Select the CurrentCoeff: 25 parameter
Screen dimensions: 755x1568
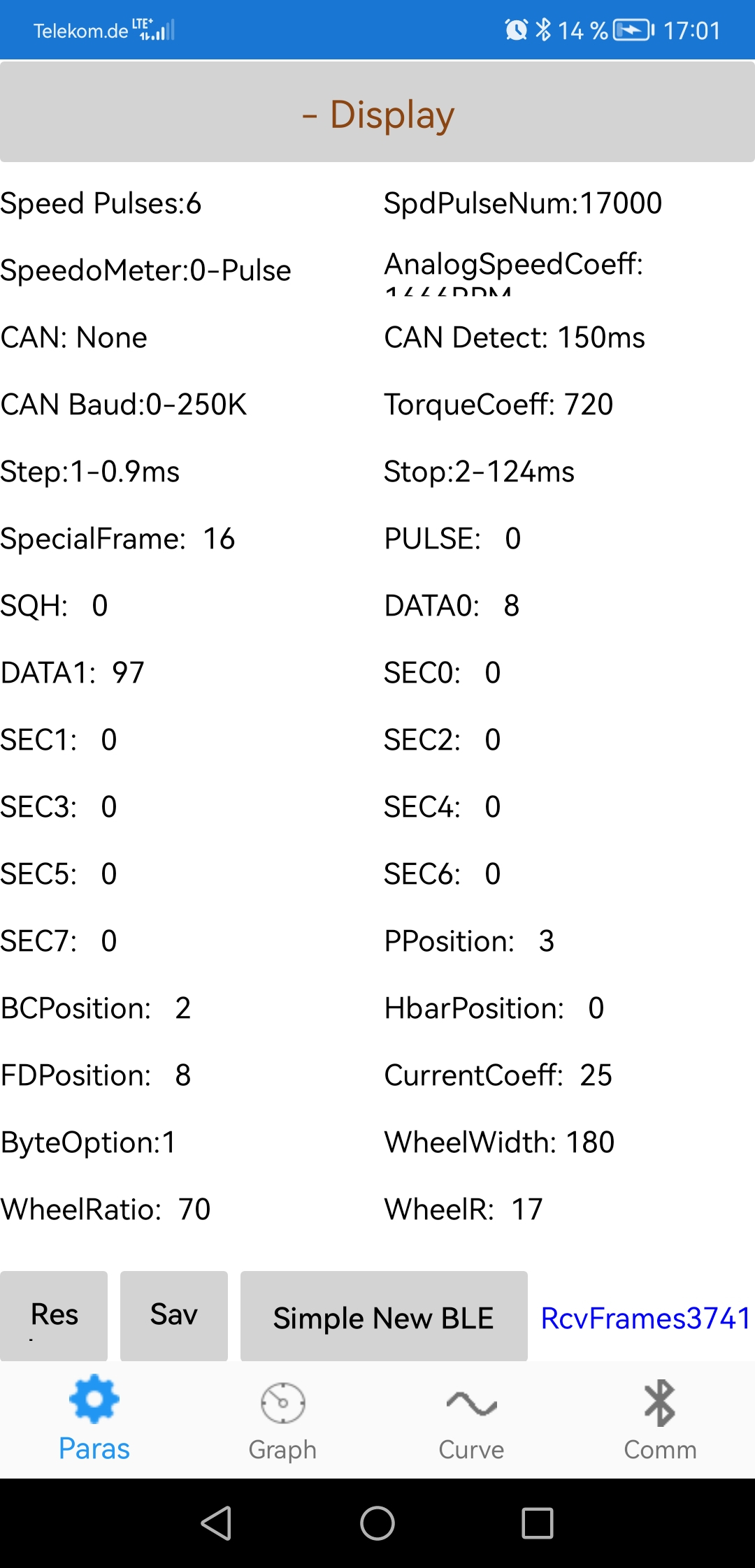coord(498,1075)
